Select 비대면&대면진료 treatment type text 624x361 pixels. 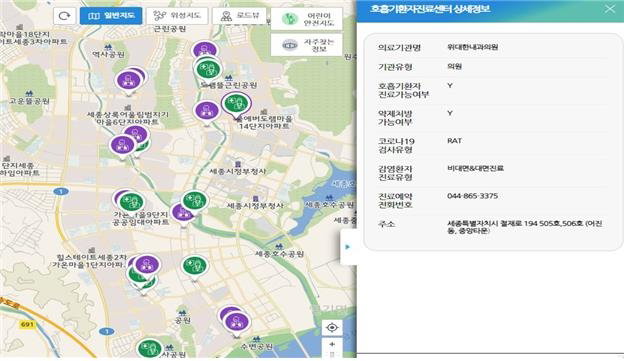coord(476,168)
